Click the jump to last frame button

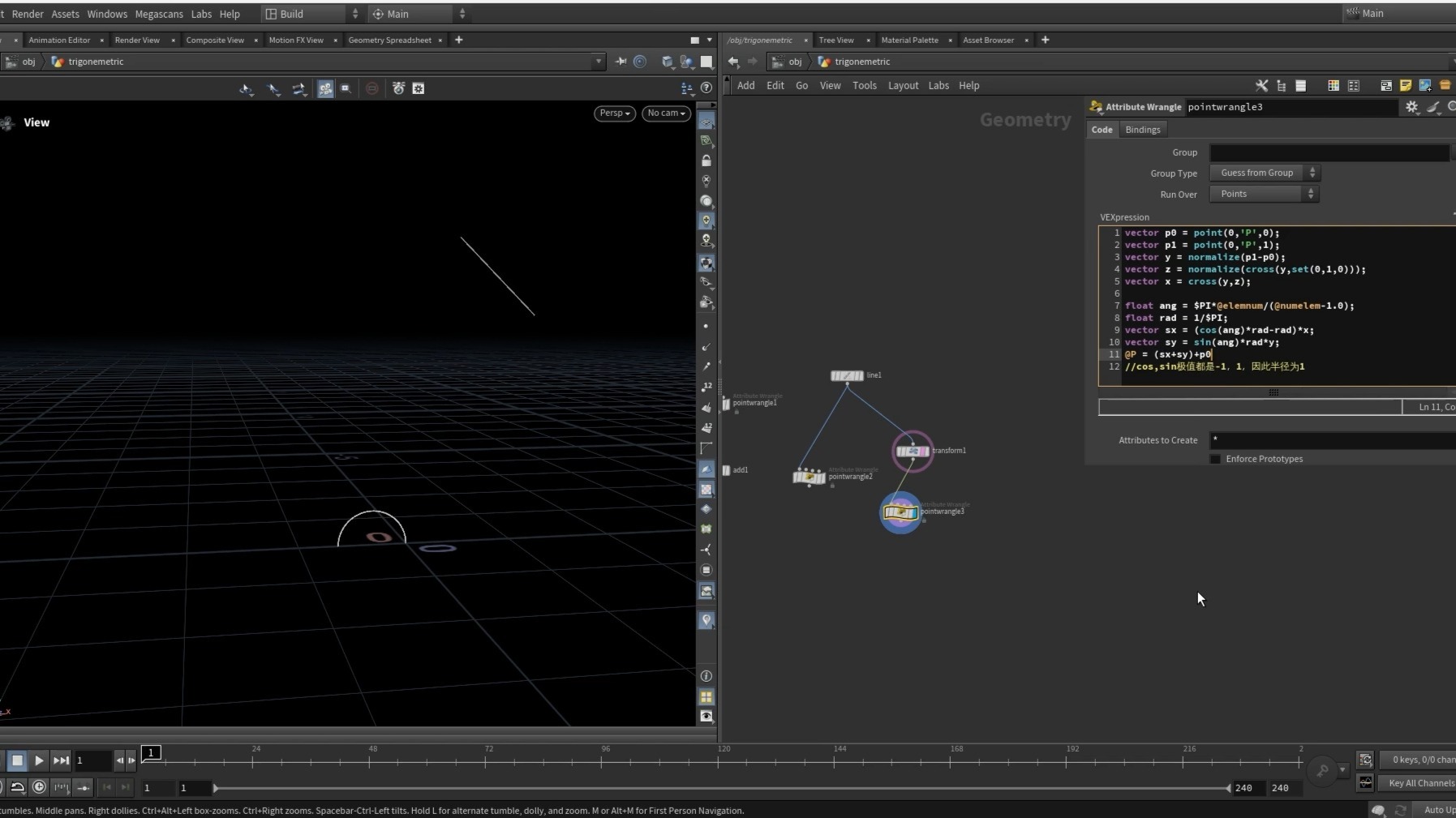tap(61, 760)
